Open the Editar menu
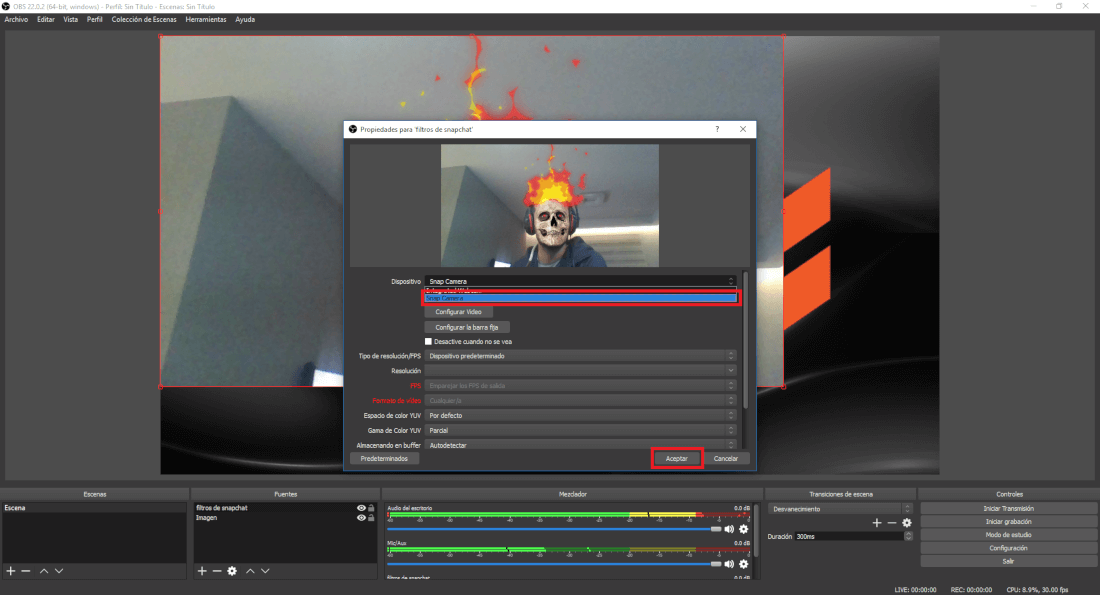This screenshot has height=595, width=1100. 46,20
